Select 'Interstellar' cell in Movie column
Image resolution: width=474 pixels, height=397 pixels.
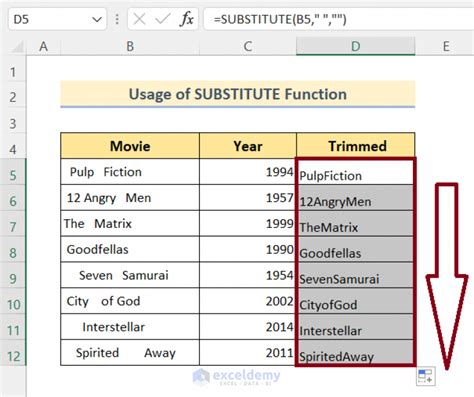pyautogui.click(x=130, y=327)
